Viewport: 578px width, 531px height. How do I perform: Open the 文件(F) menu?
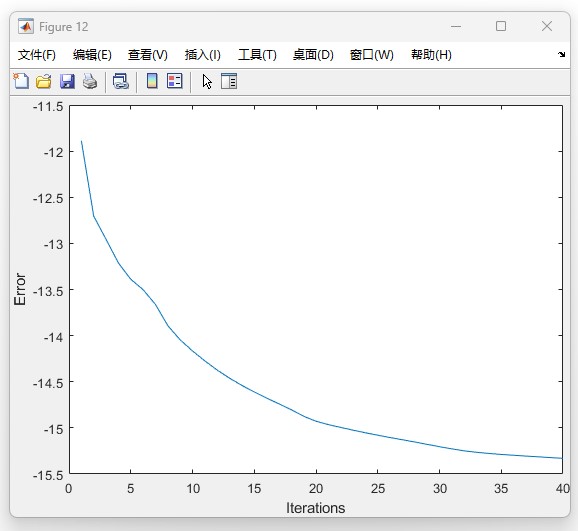[x=37, y=55]
